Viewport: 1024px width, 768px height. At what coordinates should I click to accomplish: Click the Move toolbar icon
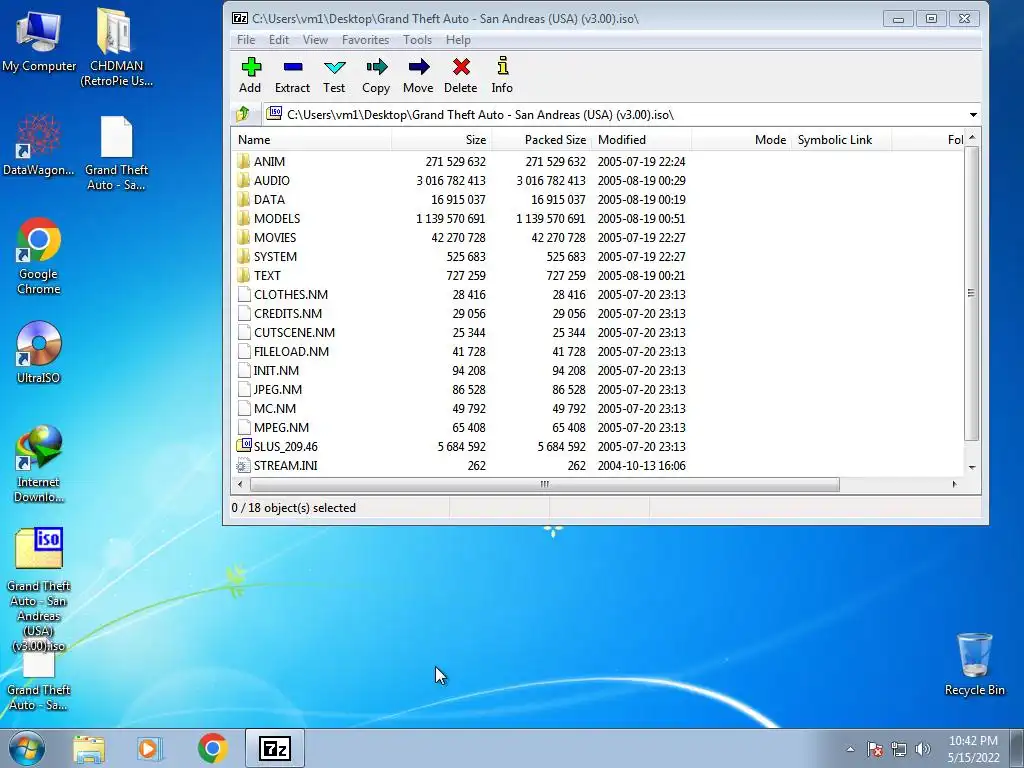[x=418, y=75]
